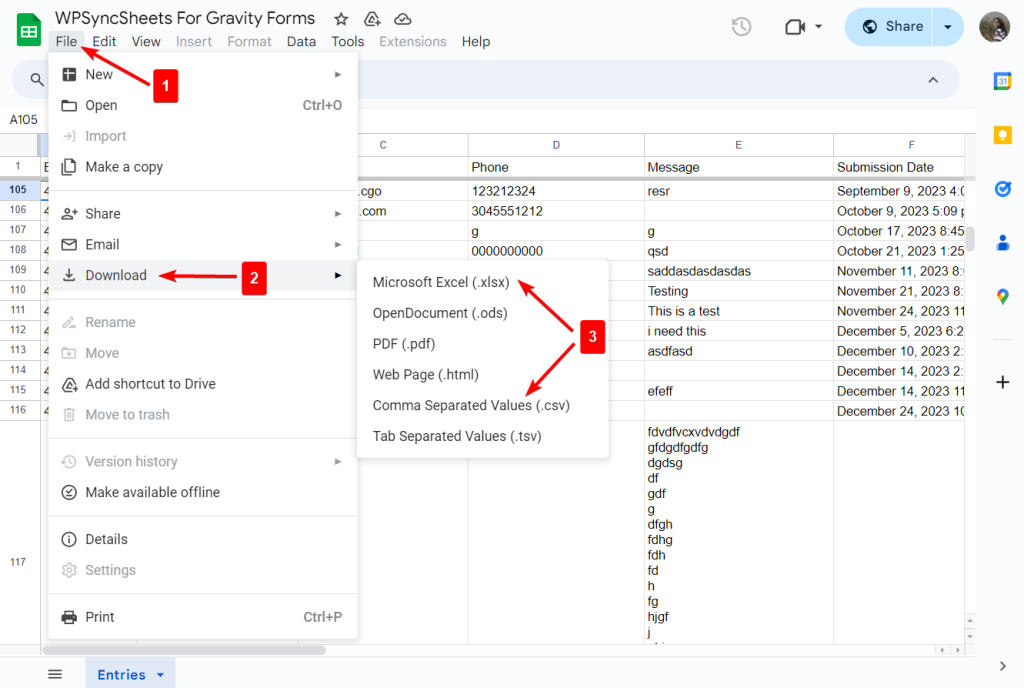The image size is (1024, 688).
Task: Download as Comma Separated Values (.csv)
Action: (x=483, y=405)
